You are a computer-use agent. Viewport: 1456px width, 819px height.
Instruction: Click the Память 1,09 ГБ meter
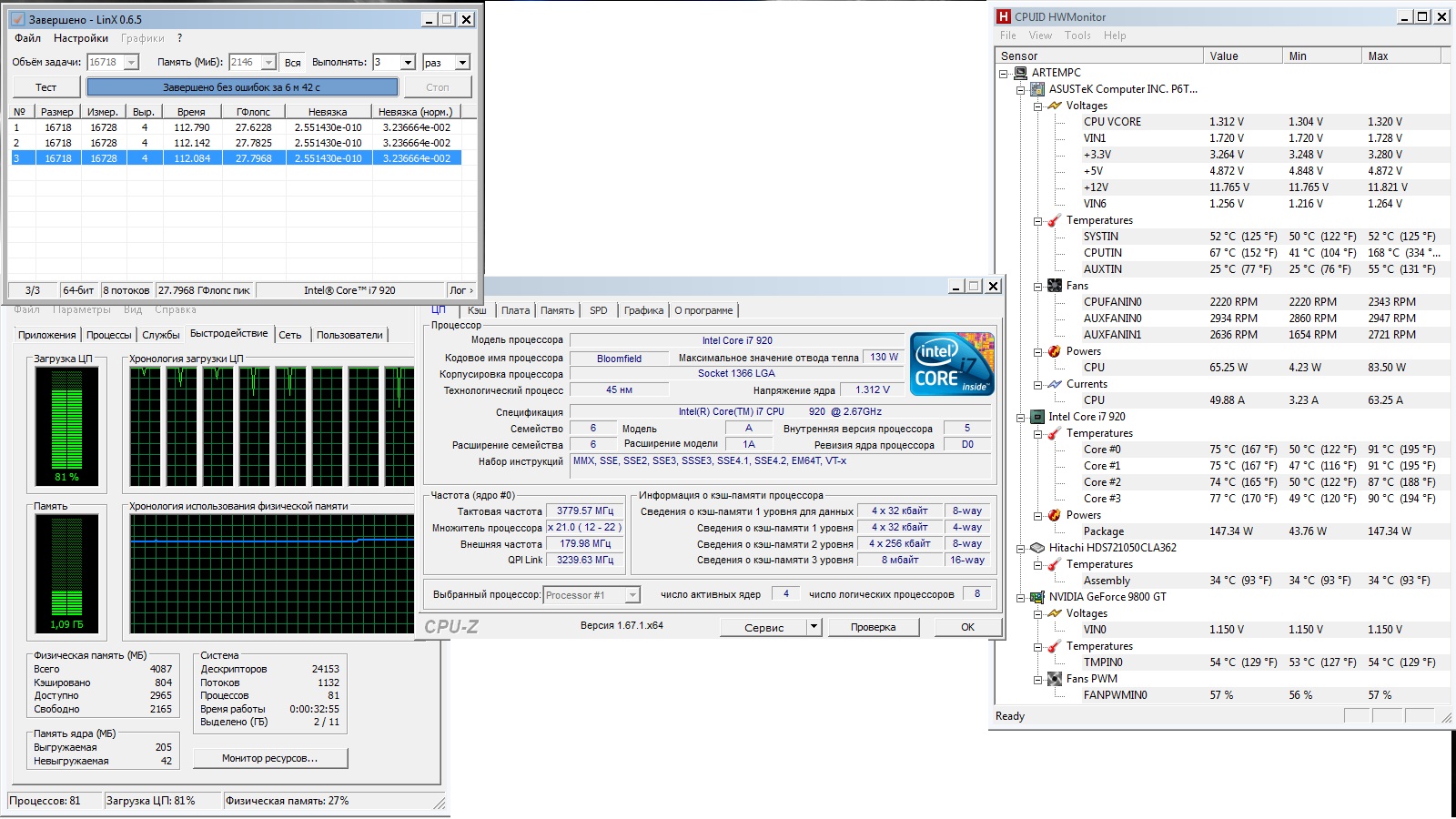pos(66,573)
